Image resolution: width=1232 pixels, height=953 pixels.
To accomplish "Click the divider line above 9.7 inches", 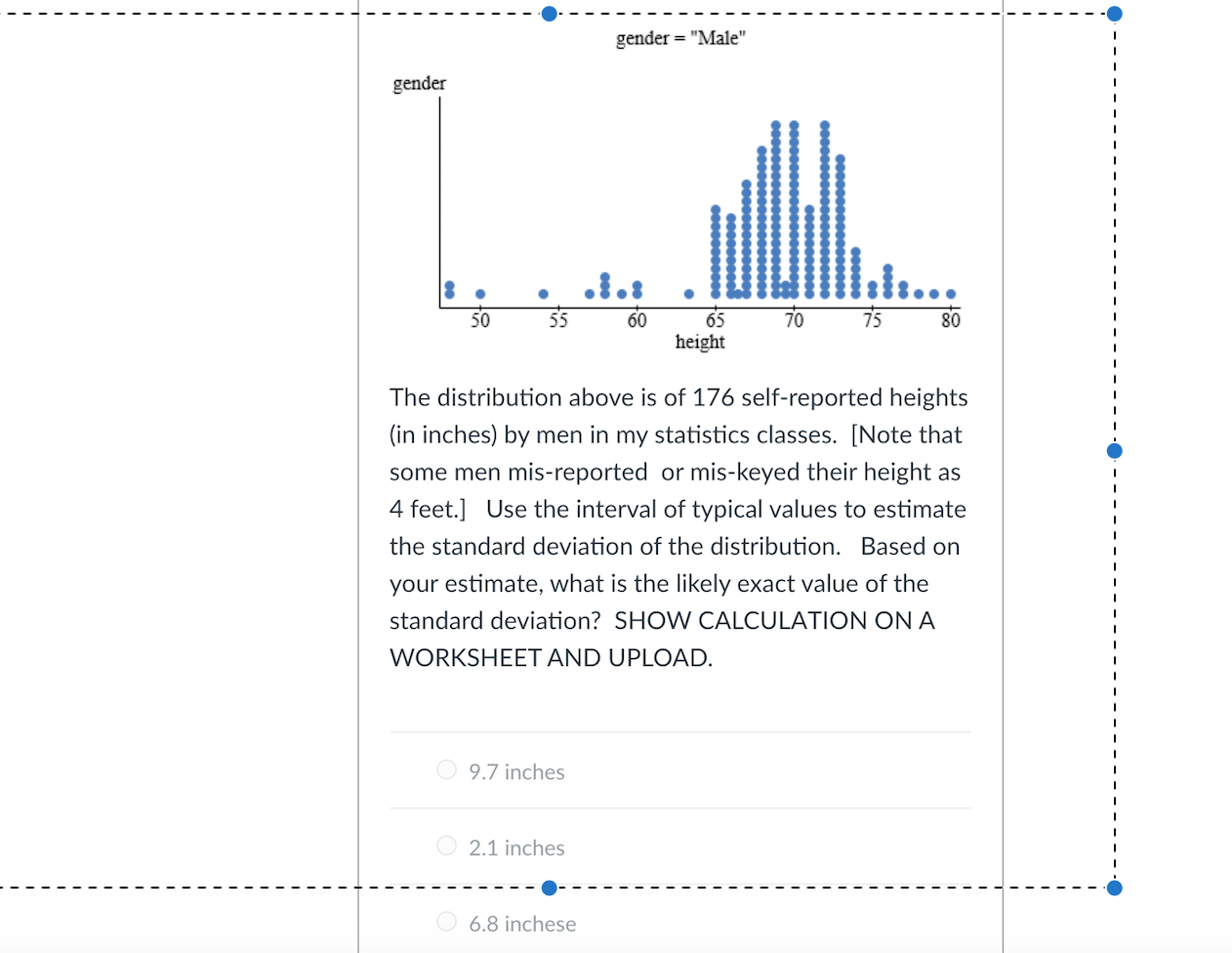I will point(680,732).
